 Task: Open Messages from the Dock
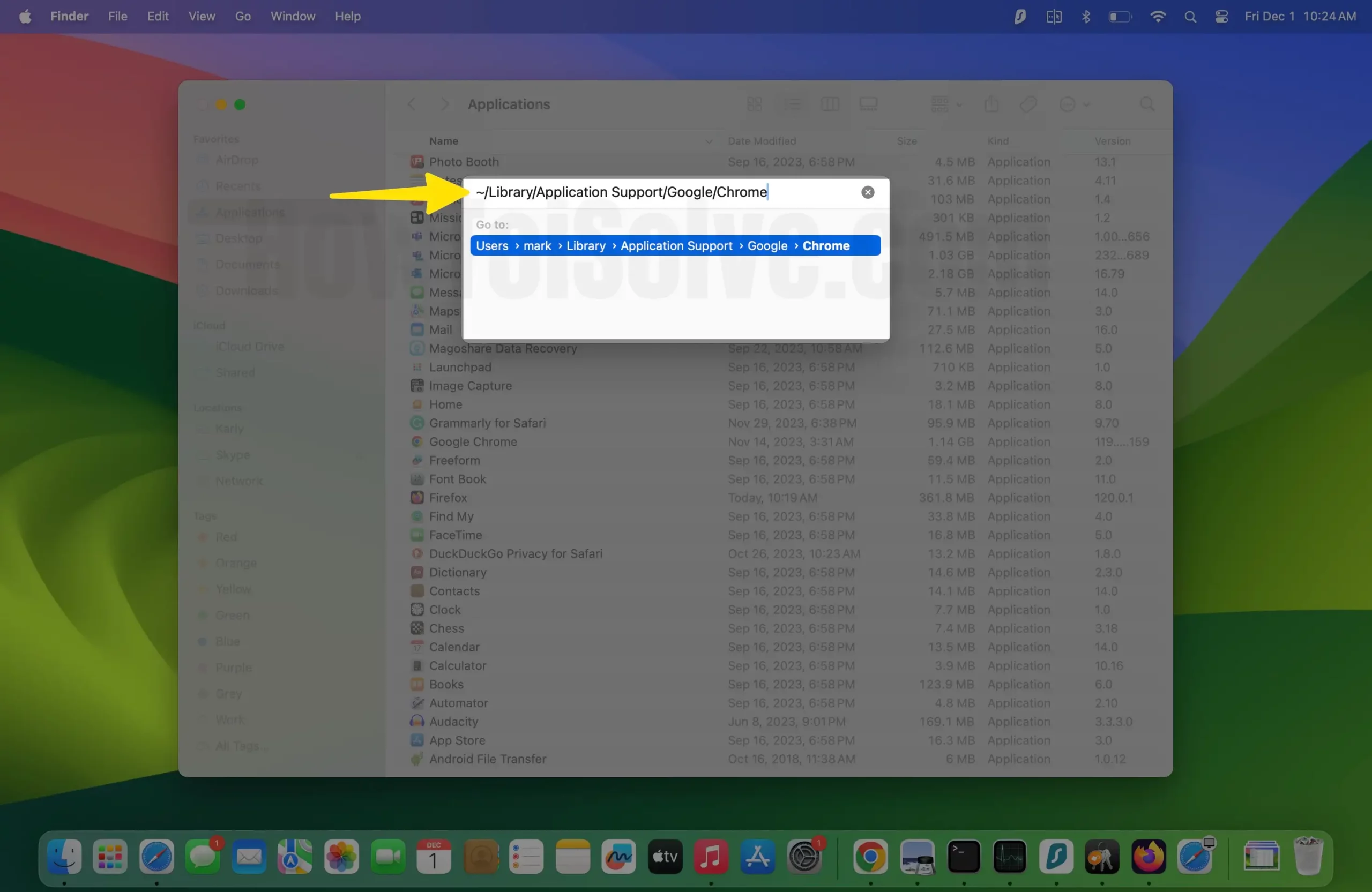(x=203, y=856)
